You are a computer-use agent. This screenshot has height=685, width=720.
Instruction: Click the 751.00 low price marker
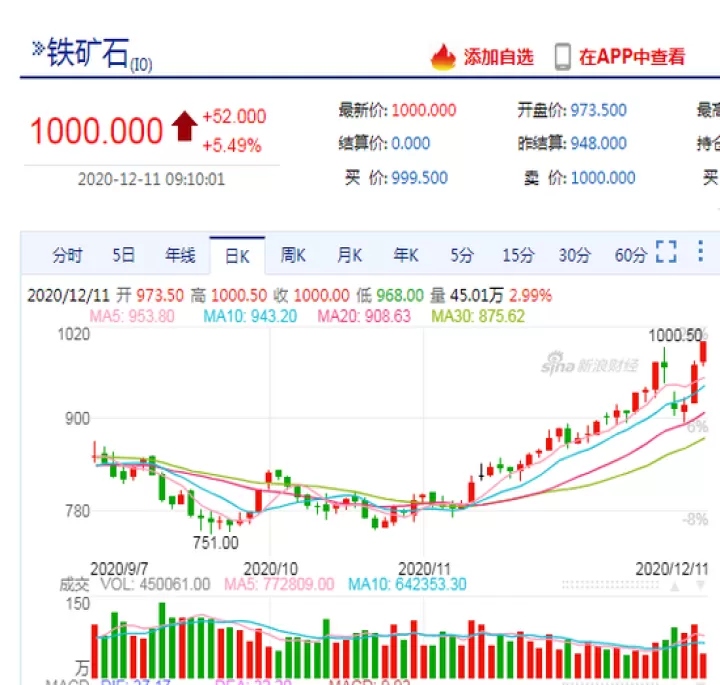pos(215,543)
